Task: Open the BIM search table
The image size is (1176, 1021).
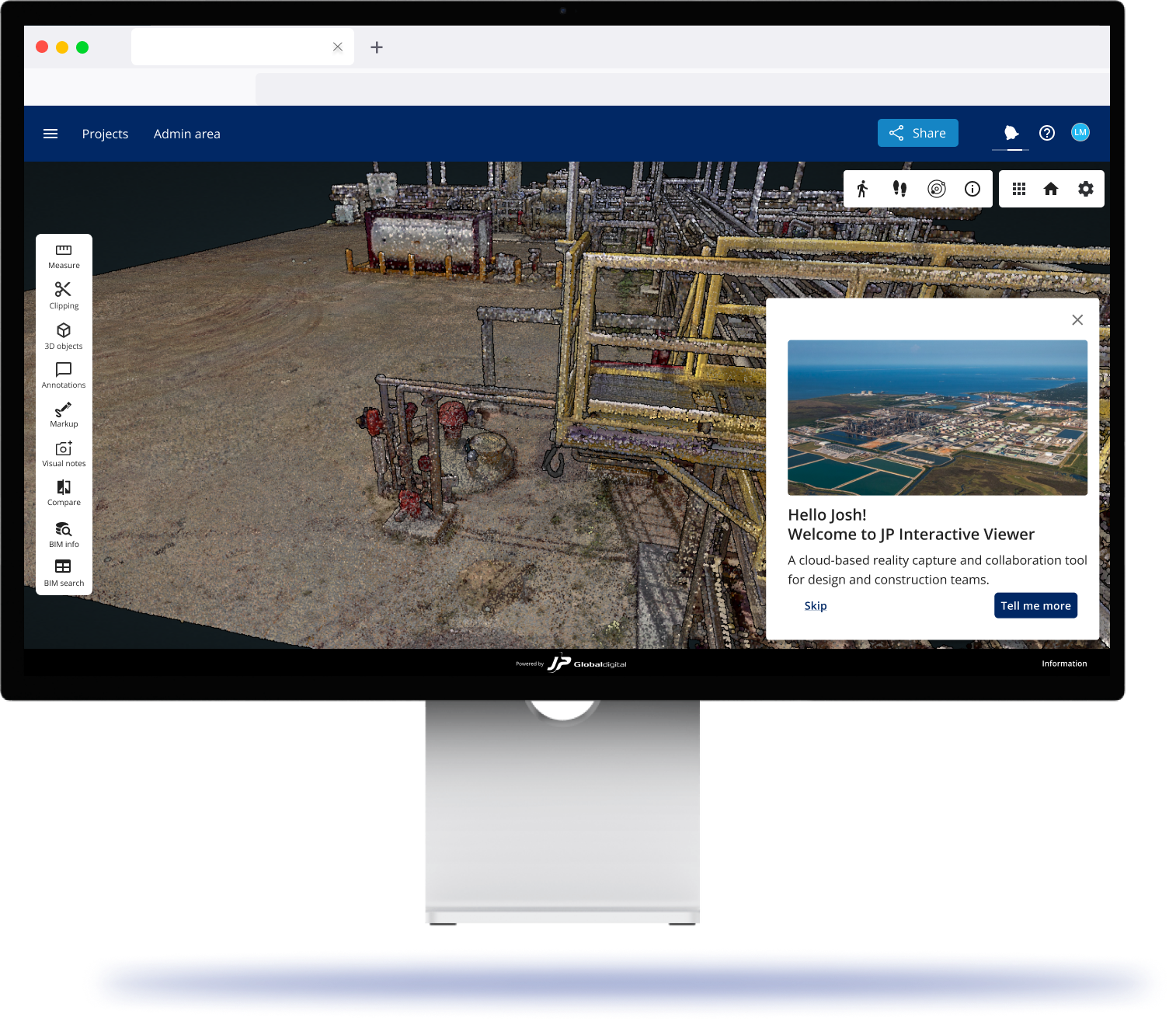Action: (64, 573)
